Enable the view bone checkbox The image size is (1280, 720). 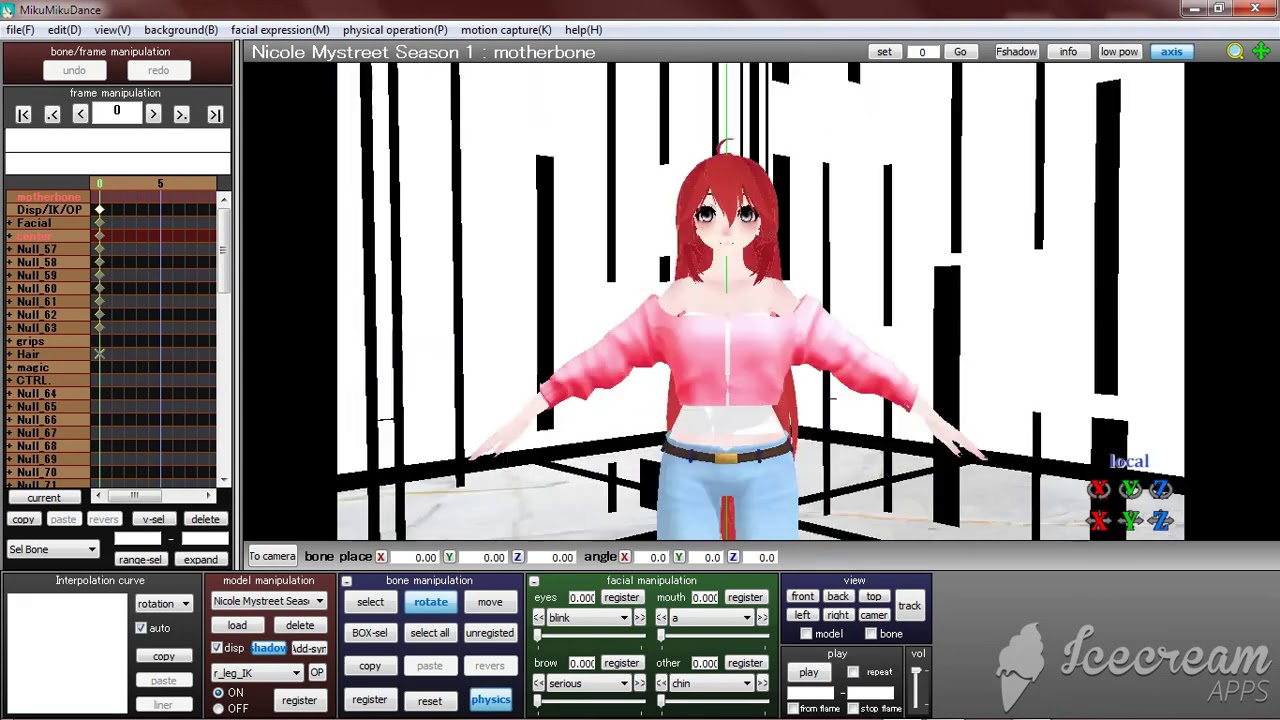(x=871, y=634)
